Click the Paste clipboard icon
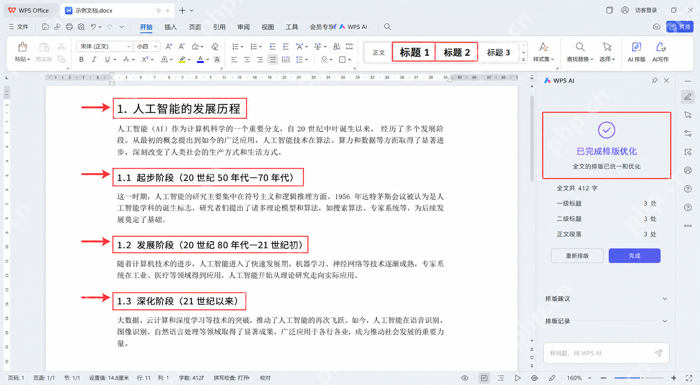 tap(22, 47)
